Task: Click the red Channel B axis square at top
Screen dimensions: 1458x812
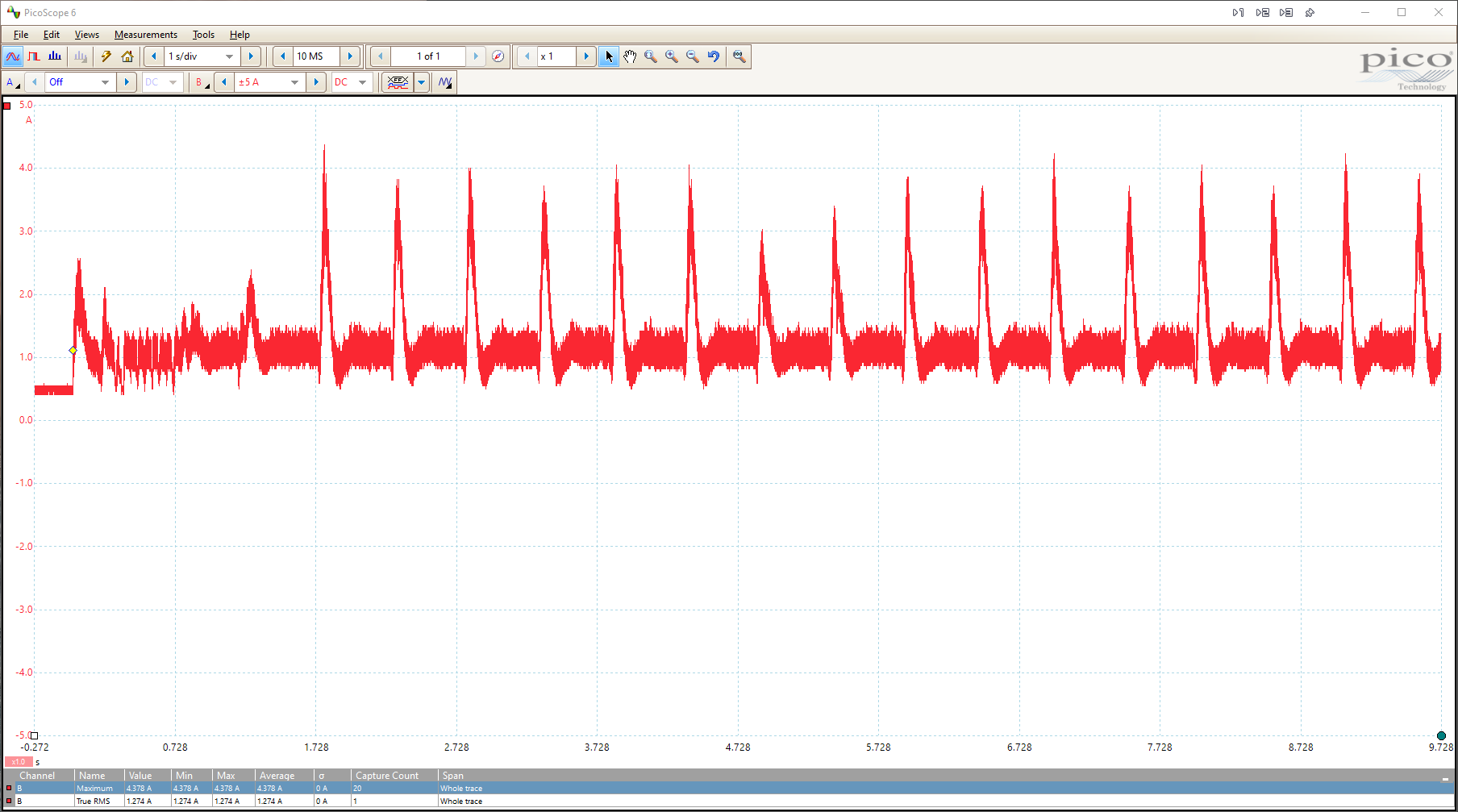Action: pyautogui.click(x=7, y=106)
